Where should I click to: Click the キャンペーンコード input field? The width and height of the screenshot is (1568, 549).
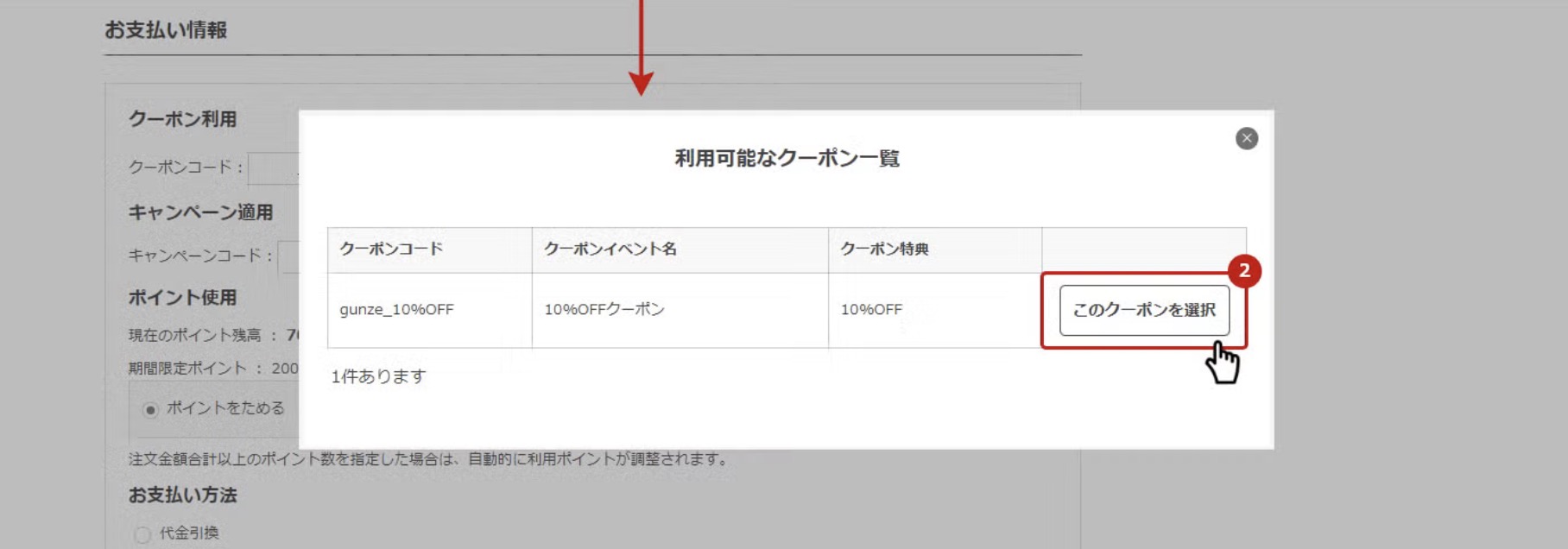pos(288,256)
